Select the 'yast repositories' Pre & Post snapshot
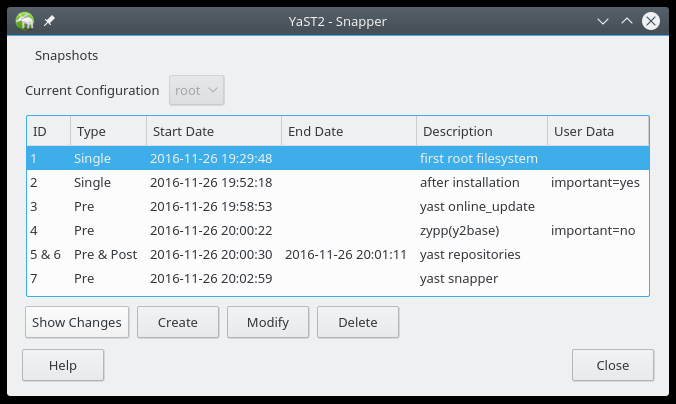The image size is (676, 404). [337, 254]
